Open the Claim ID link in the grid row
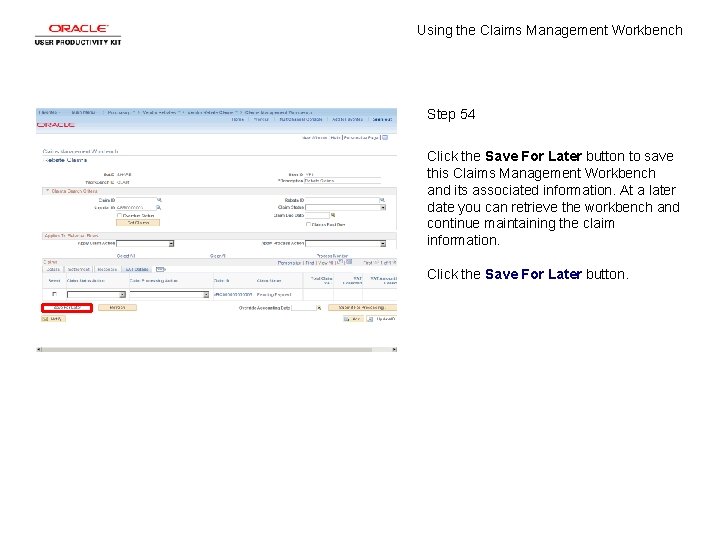This screenshot has width=720, height=540. pos(233,294)
